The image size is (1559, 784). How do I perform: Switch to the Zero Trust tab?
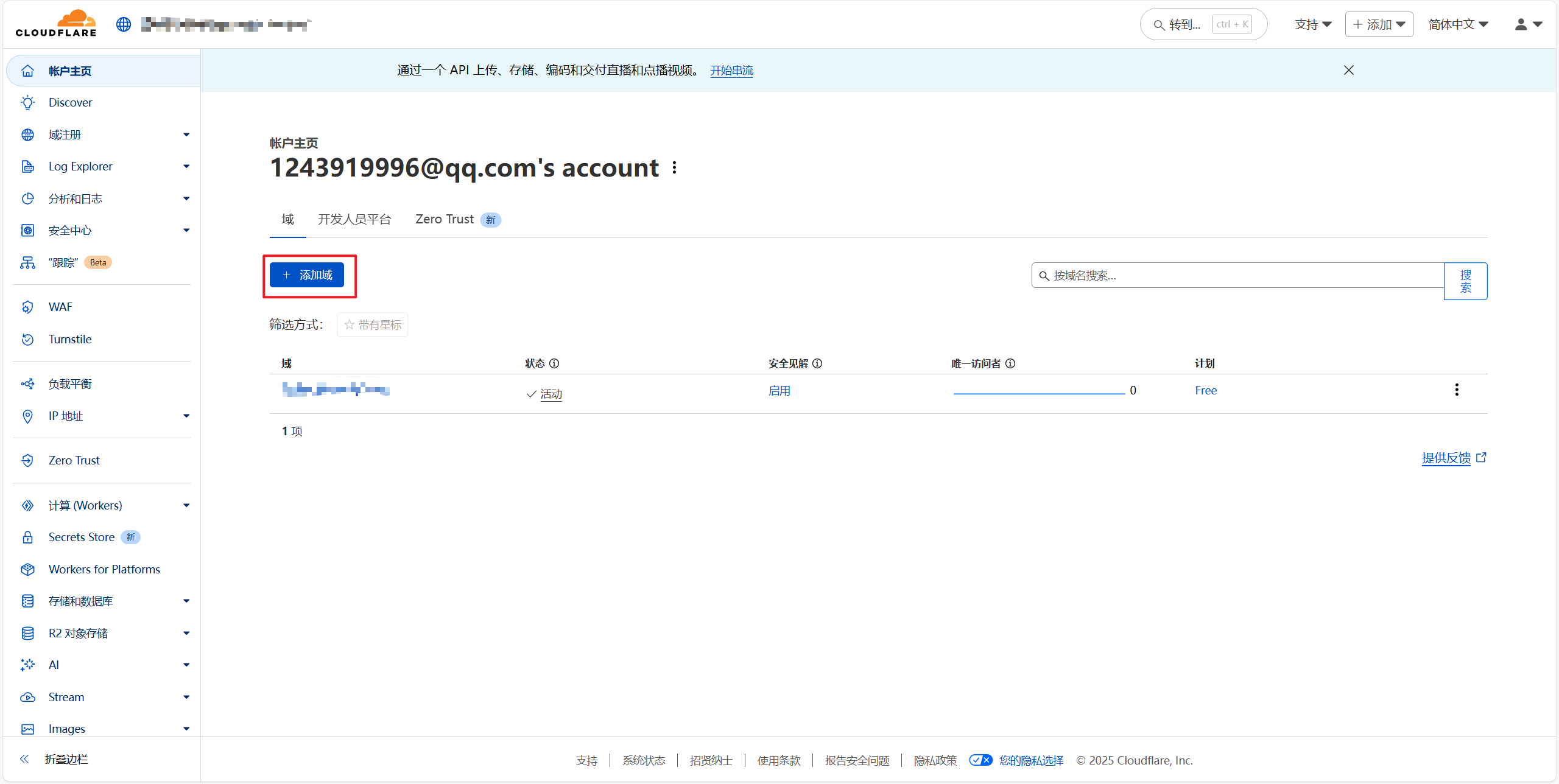[x=458, y=219]
